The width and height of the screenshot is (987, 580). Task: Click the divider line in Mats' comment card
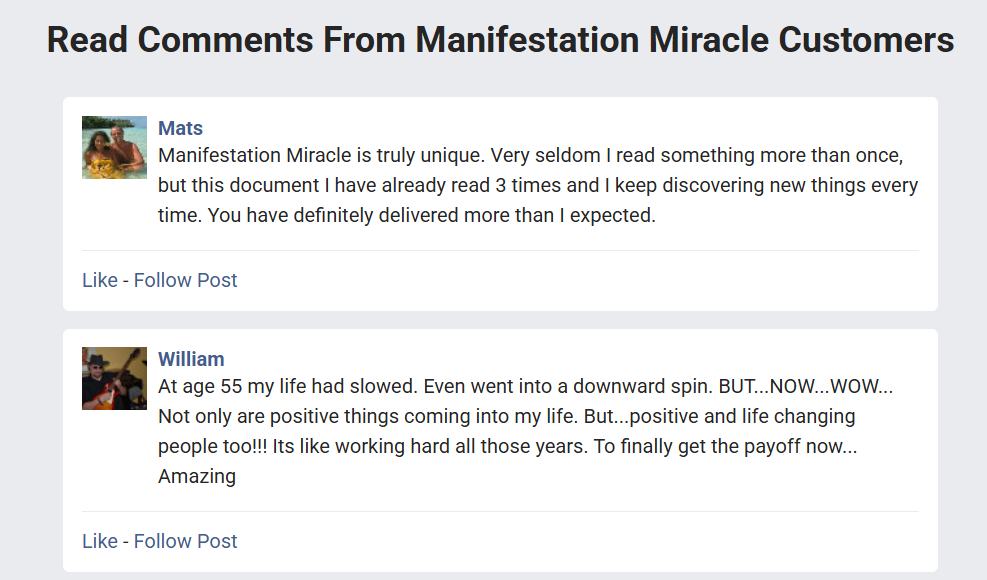pos(500,251)
